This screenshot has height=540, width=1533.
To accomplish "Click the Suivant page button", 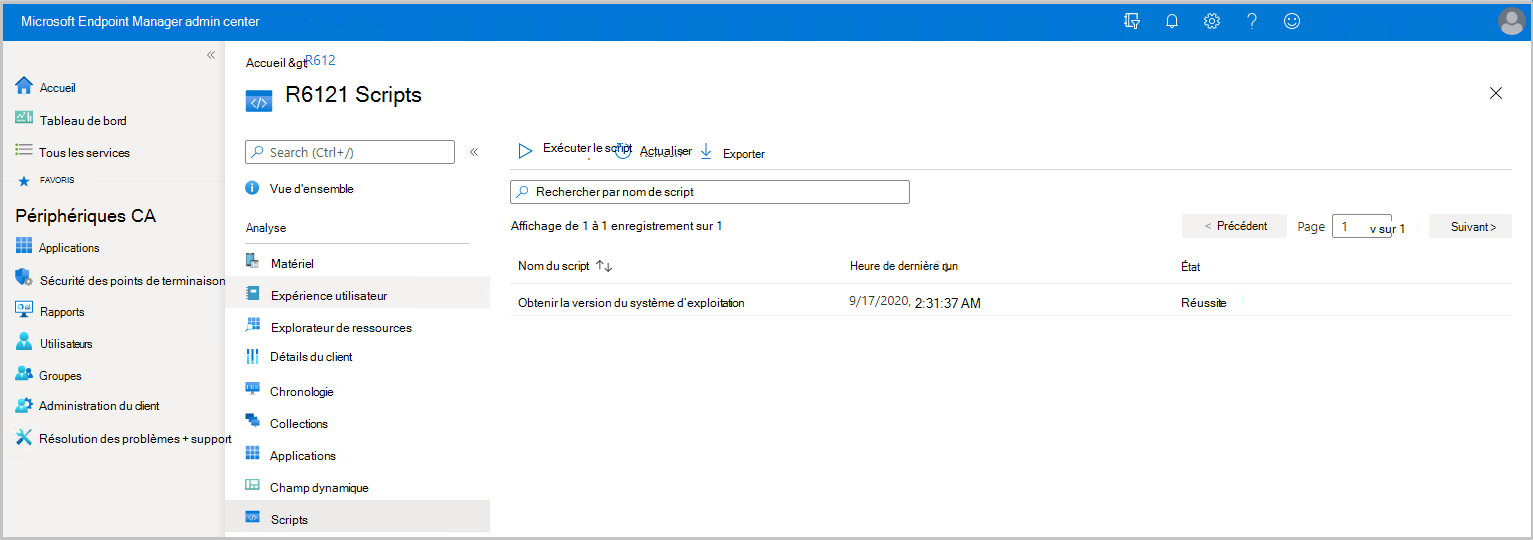I will (1470, 227).
